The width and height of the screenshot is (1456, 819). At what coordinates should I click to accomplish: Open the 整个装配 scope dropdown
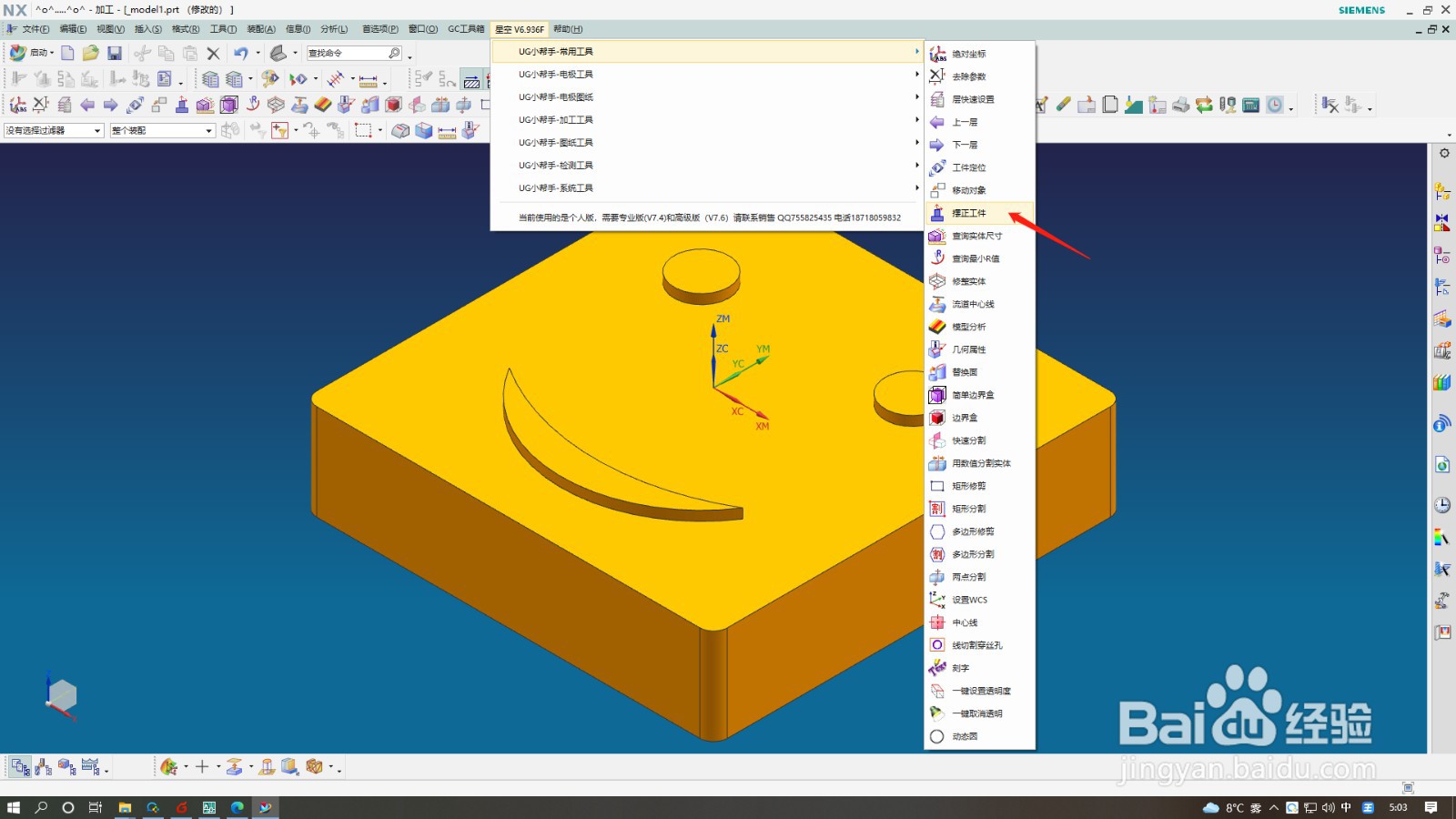[x=162, y=131]
